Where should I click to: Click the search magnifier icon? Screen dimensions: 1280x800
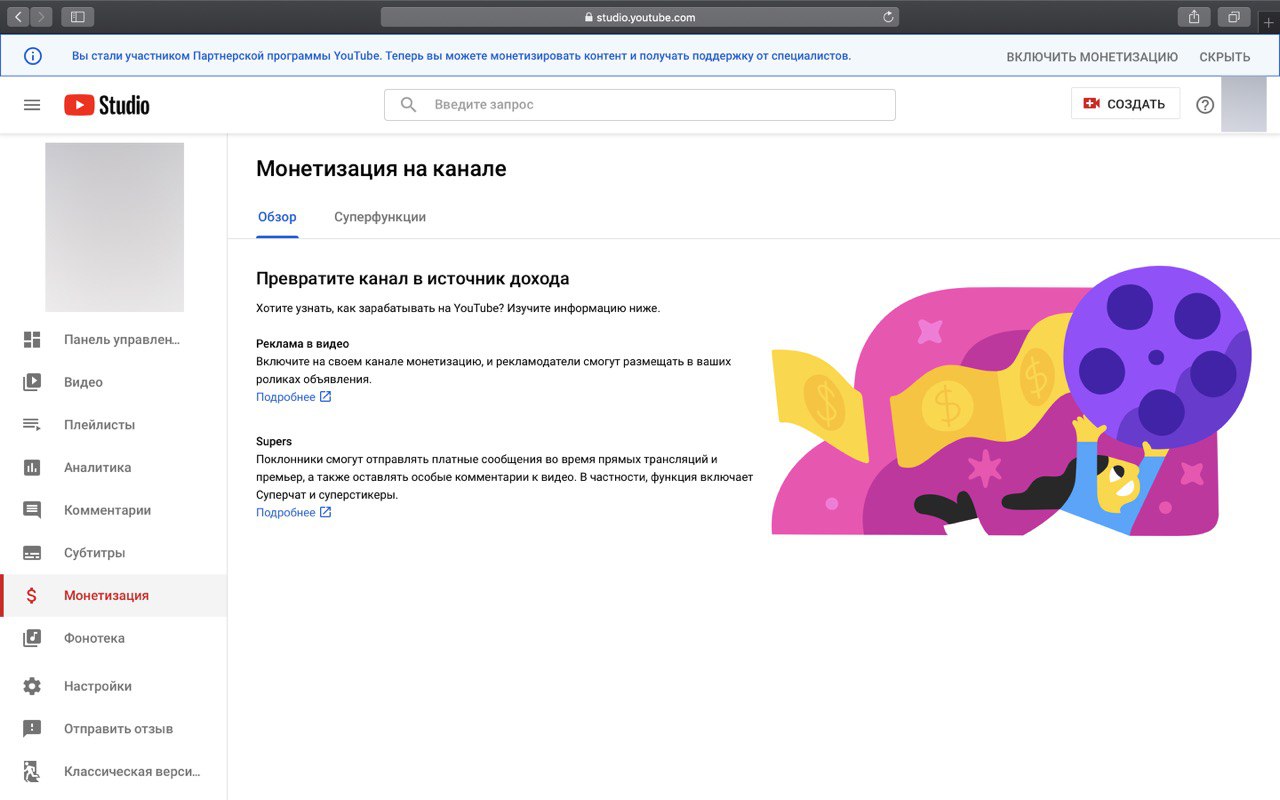click(x=408, y=105)
